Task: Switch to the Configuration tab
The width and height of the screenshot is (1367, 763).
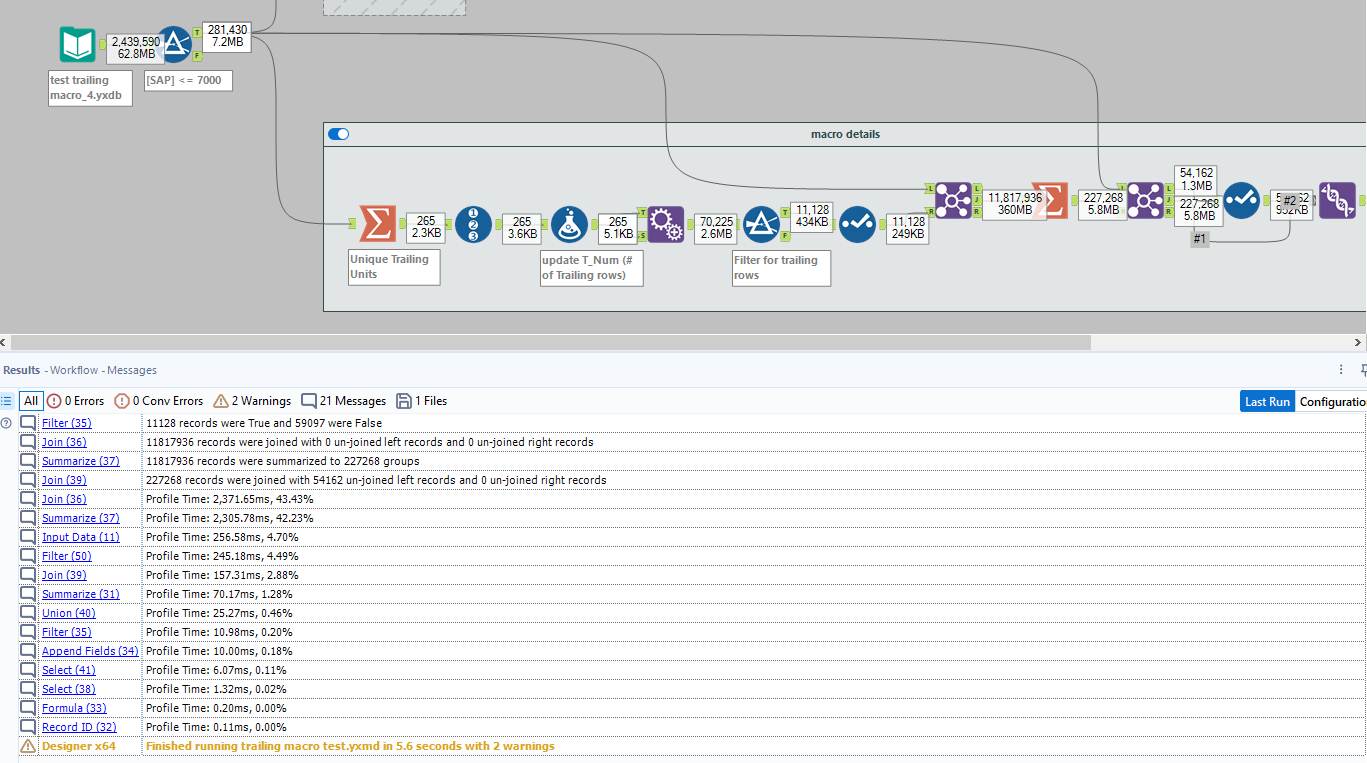Action: [1334, 401]
